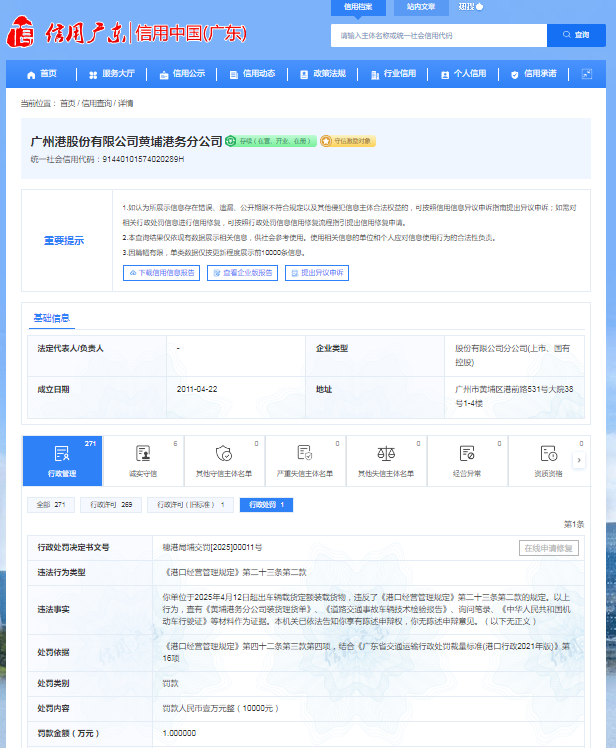This screenshot has height=748, width=616.
Task: Select the 经营异常 category card
Action: pyautogui.click(x=467, y=461)
